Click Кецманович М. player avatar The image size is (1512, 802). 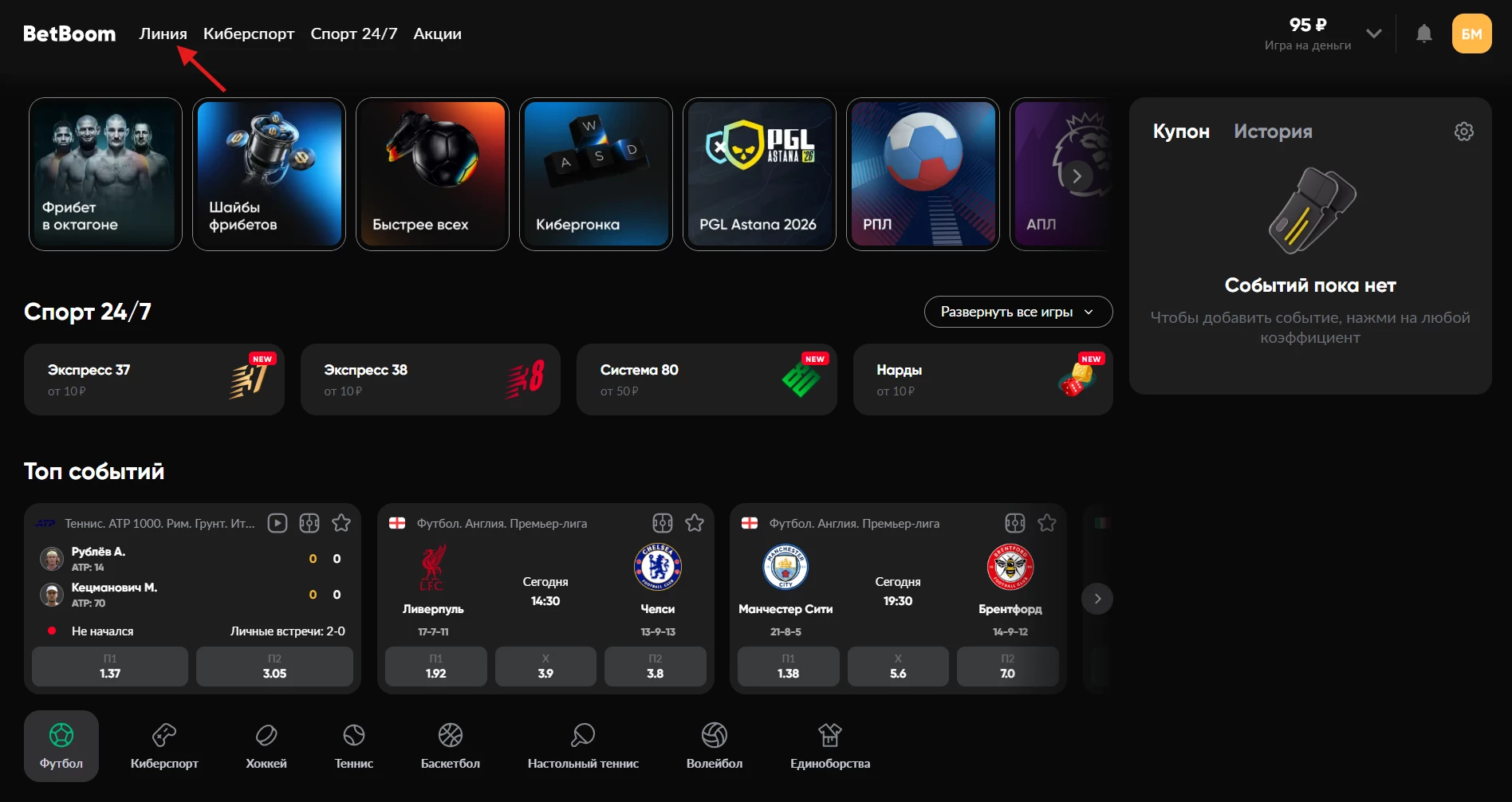pos(52,595)
